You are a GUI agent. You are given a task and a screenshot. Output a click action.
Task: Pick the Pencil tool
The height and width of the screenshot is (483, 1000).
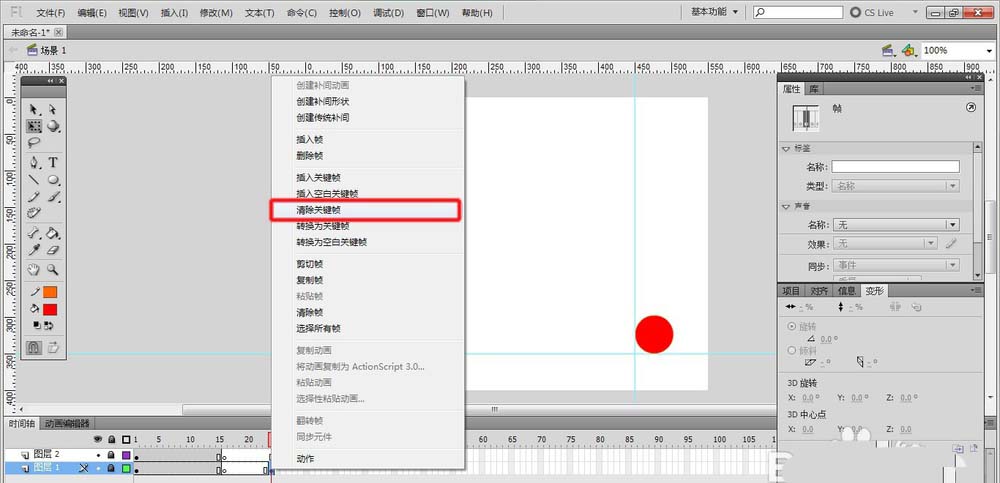pyautogui.click(x=34, y=197)
